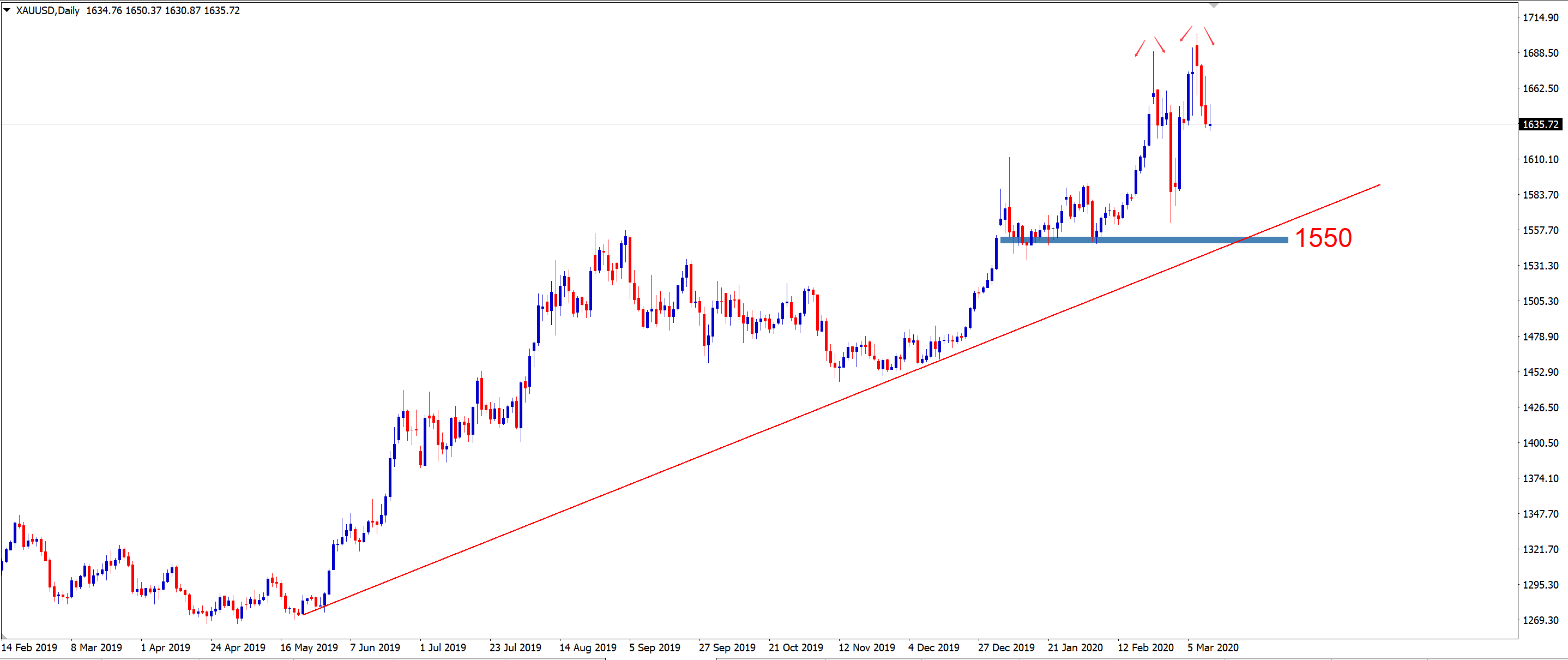Click price scale value 1714.90
1568x660 pixels.
point(1541,17)
